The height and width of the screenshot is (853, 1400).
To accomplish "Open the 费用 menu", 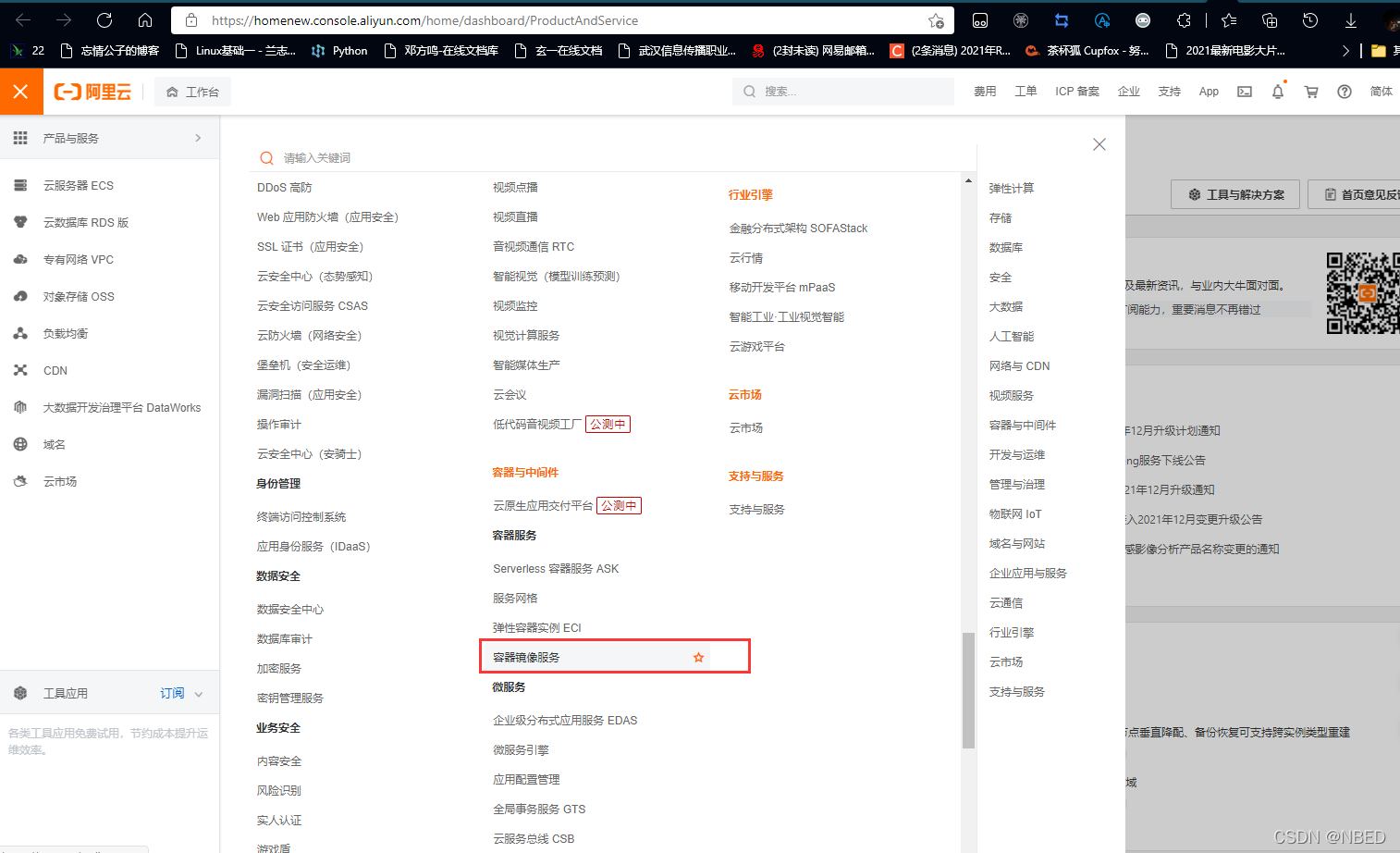I will tap(985, 92).
